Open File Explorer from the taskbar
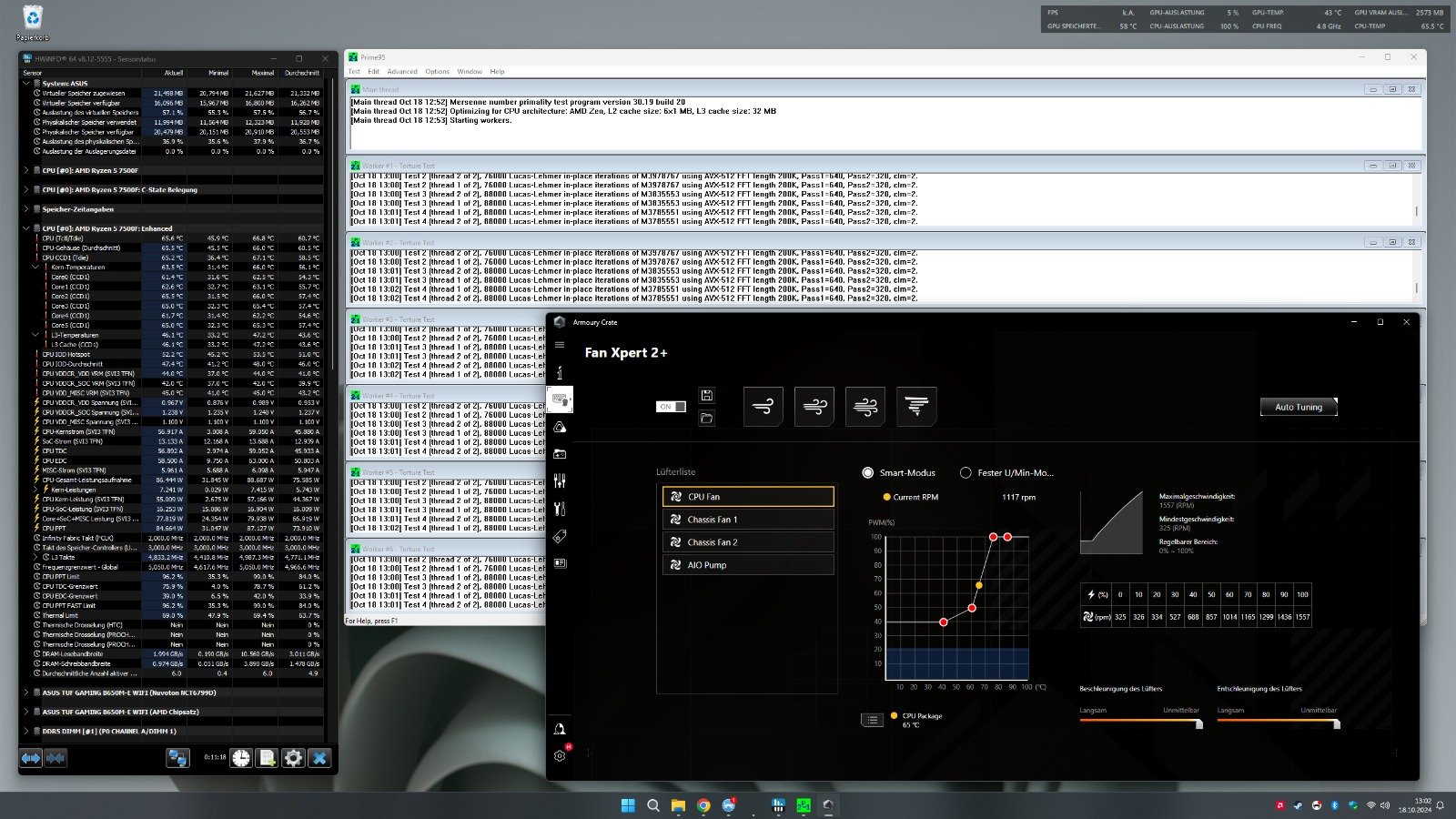The image size is (1456, 819). (x=678, y=805)
